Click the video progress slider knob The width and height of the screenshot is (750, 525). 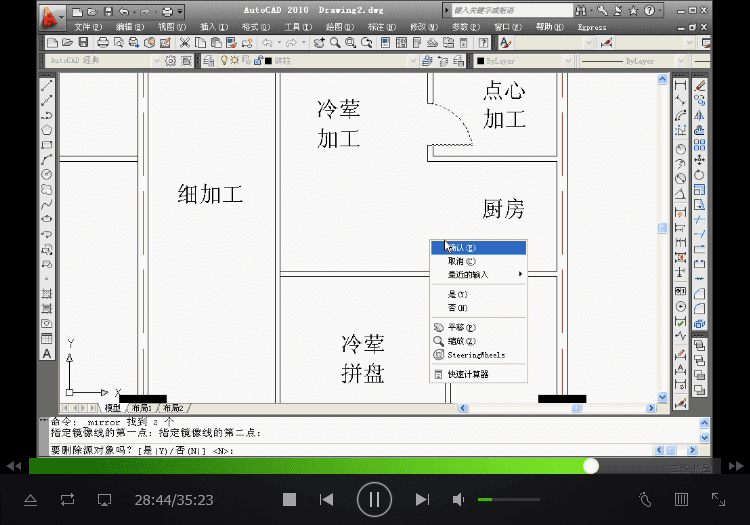(x=591, y=466)
